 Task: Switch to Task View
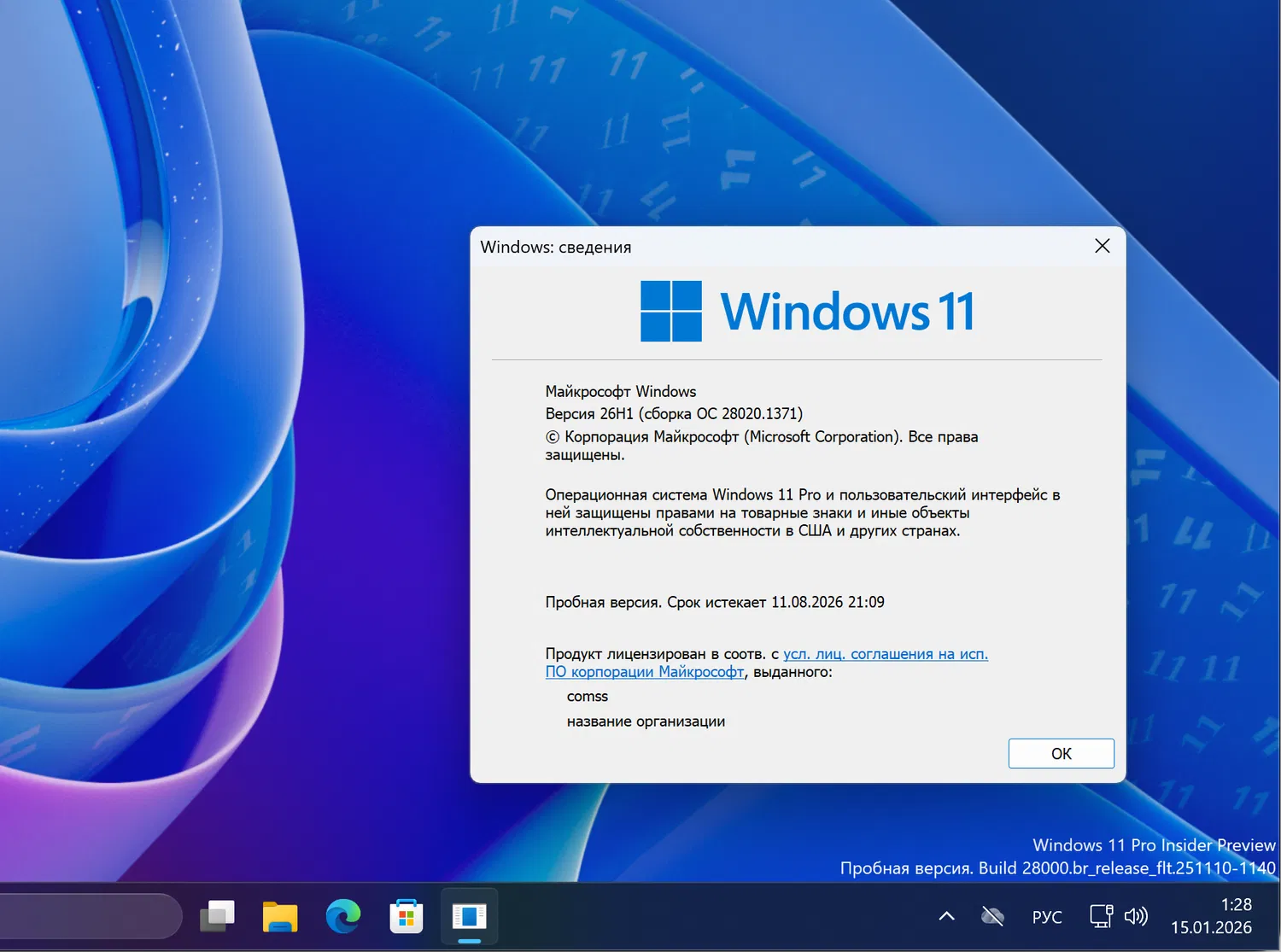coord(218,916)
